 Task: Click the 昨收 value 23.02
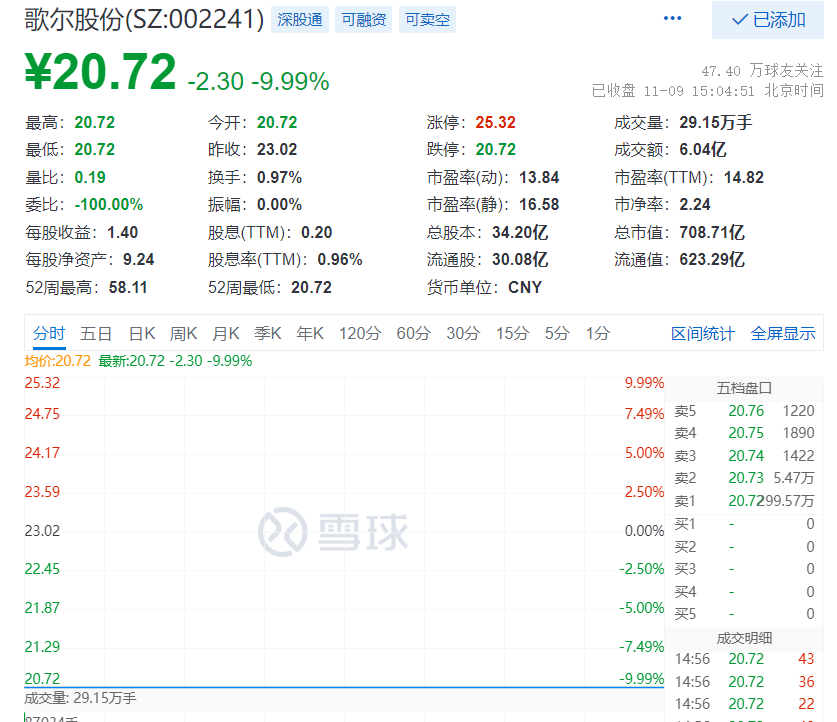pos(277,149)
